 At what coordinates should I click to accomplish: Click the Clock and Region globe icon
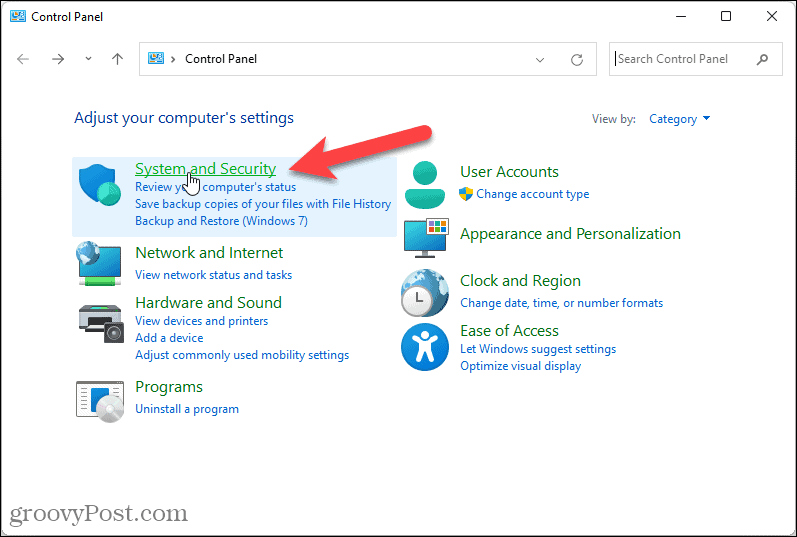click(425, 293)
